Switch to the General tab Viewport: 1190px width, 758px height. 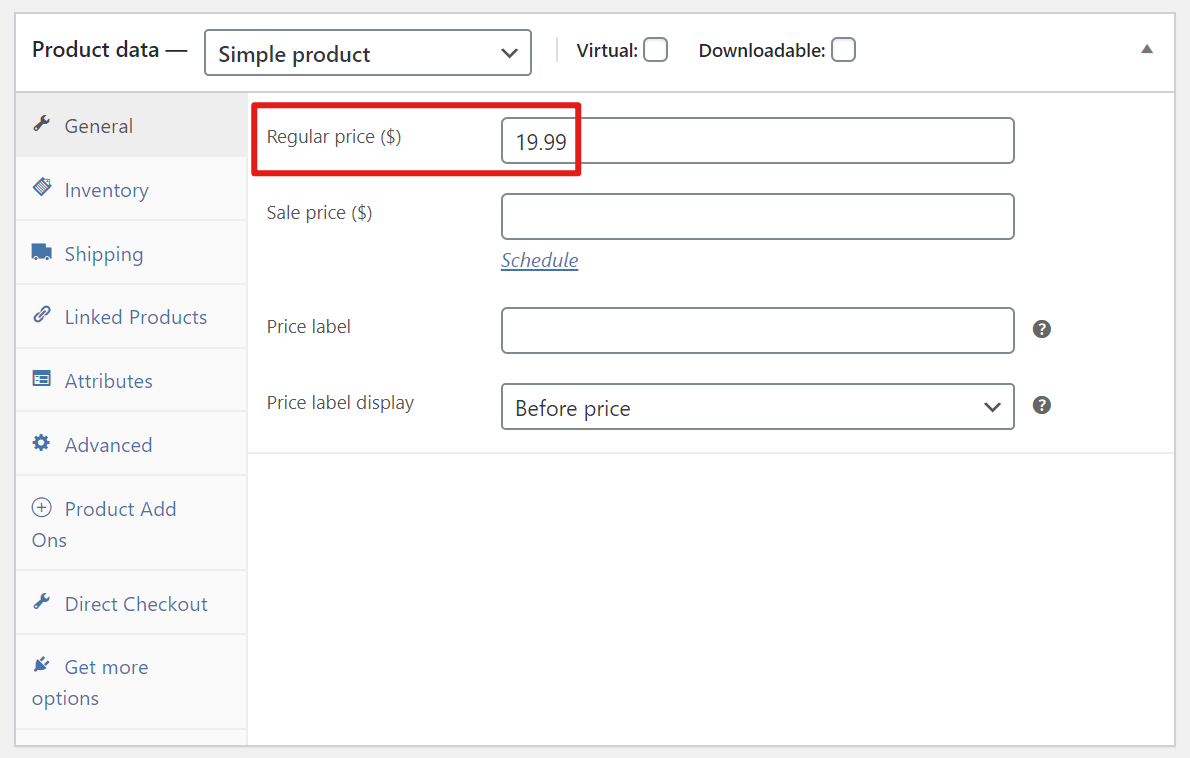click(x=131, y=125)
